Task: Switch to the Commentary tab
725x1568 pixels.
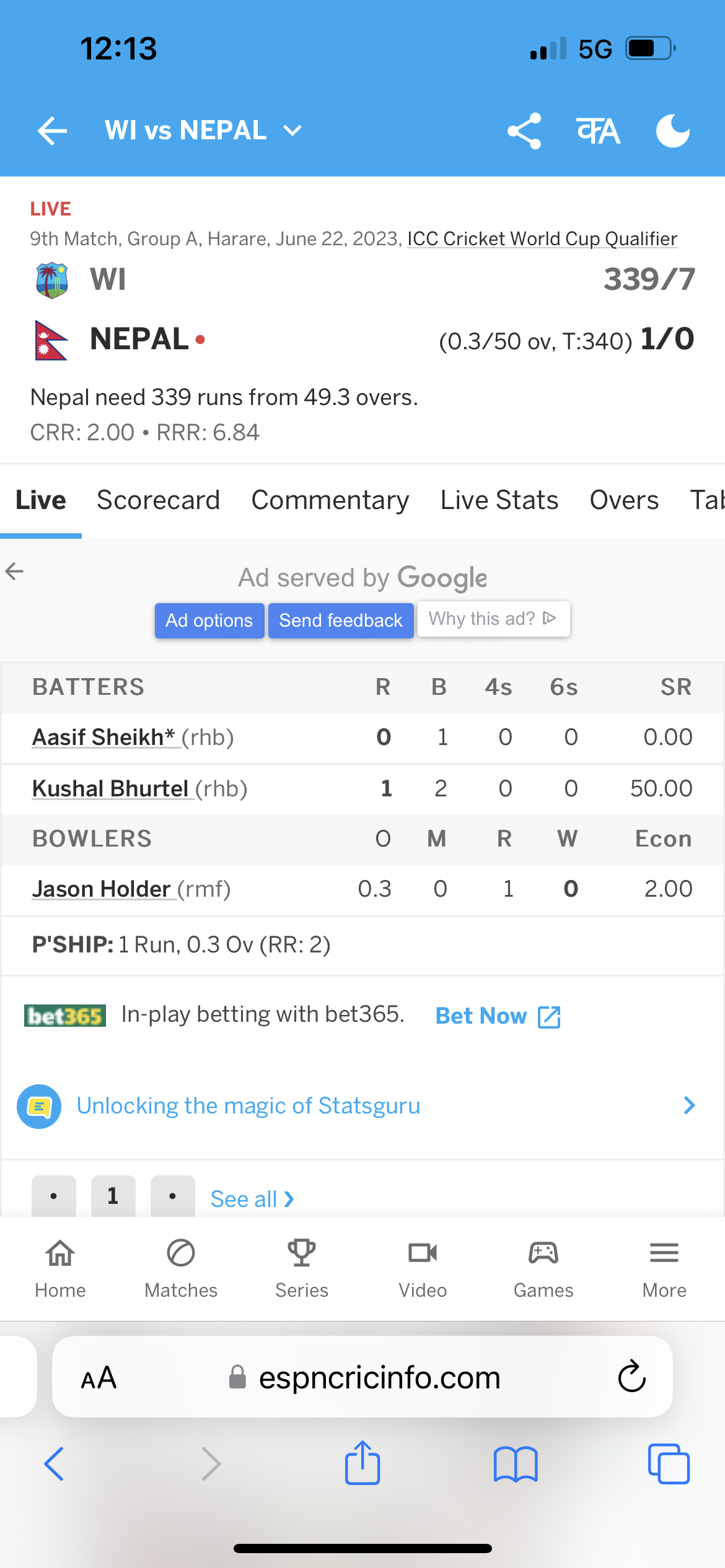Action: click(330, 500)
